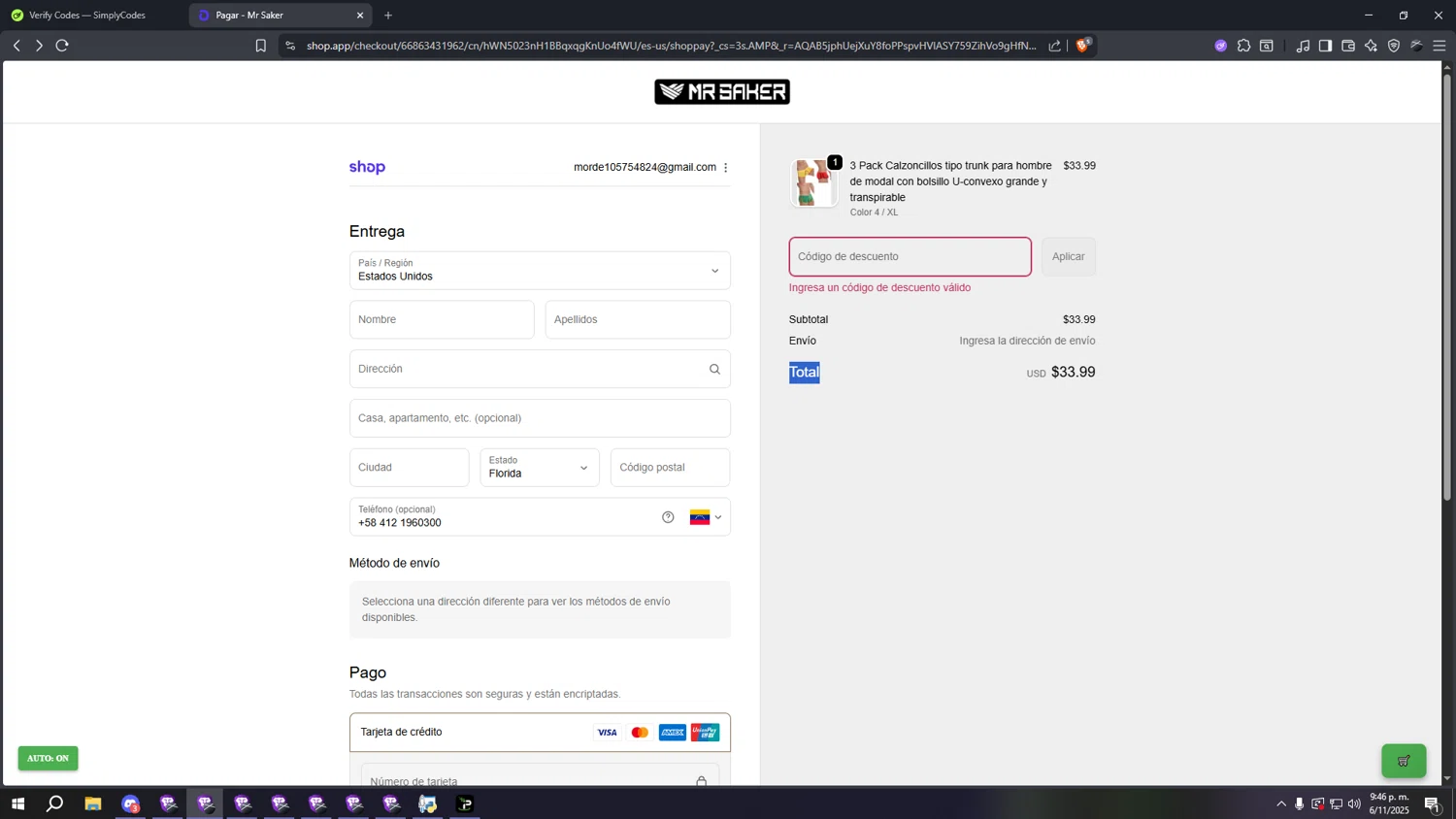The height and width of the screenshot is (819, 1456).
Task: Select the Tarjeta de crédito payment option
Action: pos(540,733)
